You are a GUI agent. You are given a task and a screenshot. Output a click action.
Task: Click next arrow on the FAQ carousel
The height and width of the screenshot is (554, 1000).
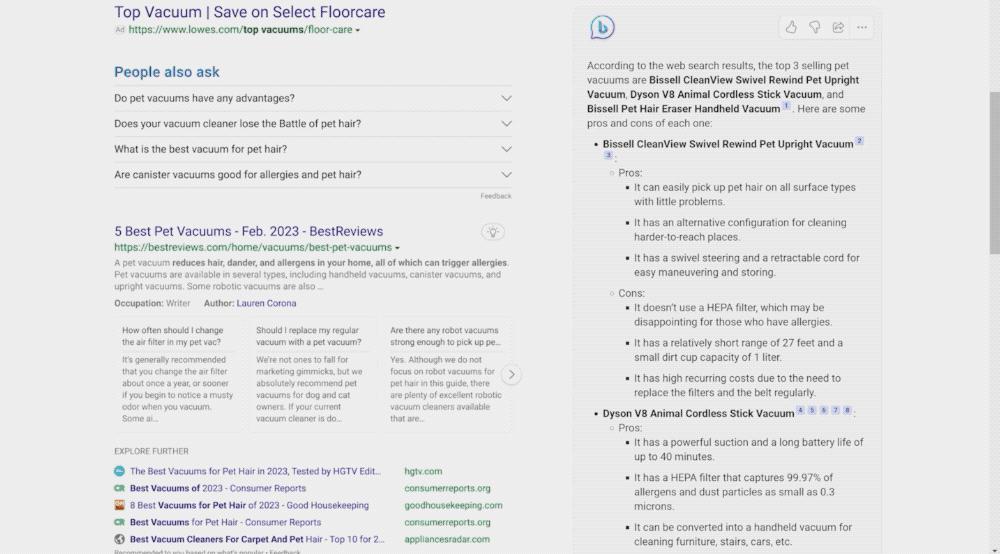[x=511, y=375]
